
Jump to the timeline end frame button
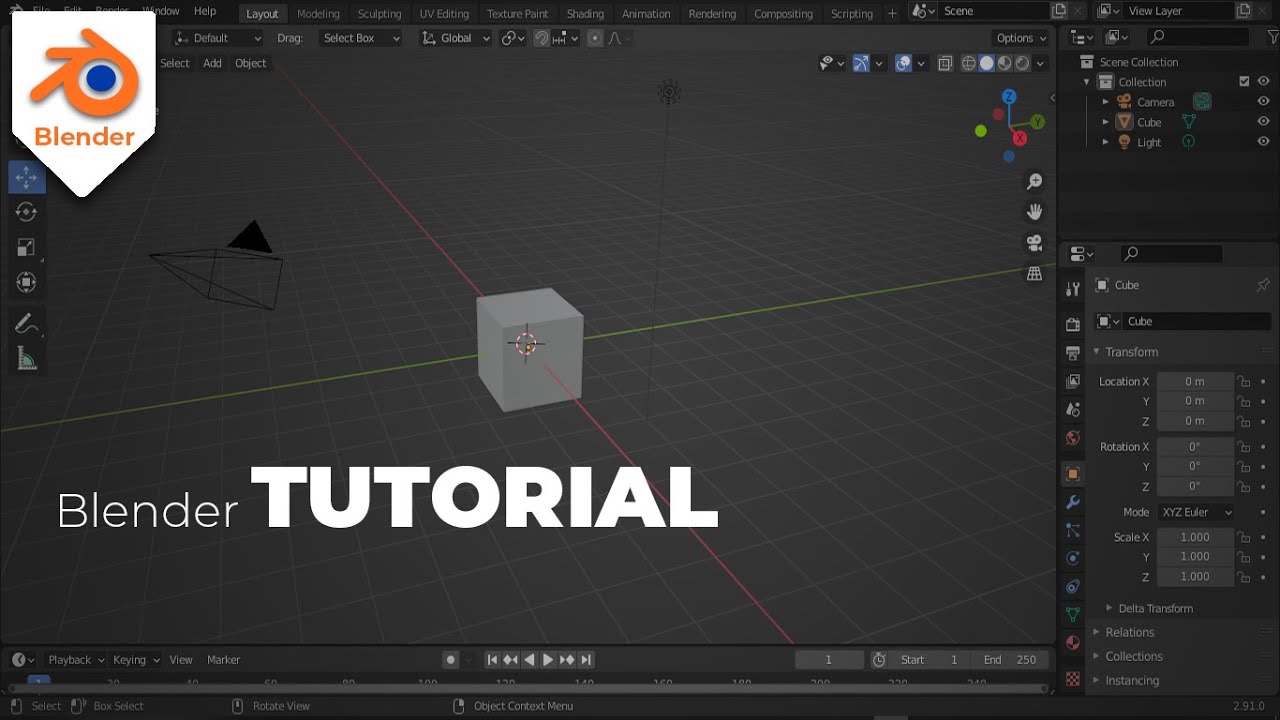586,660
